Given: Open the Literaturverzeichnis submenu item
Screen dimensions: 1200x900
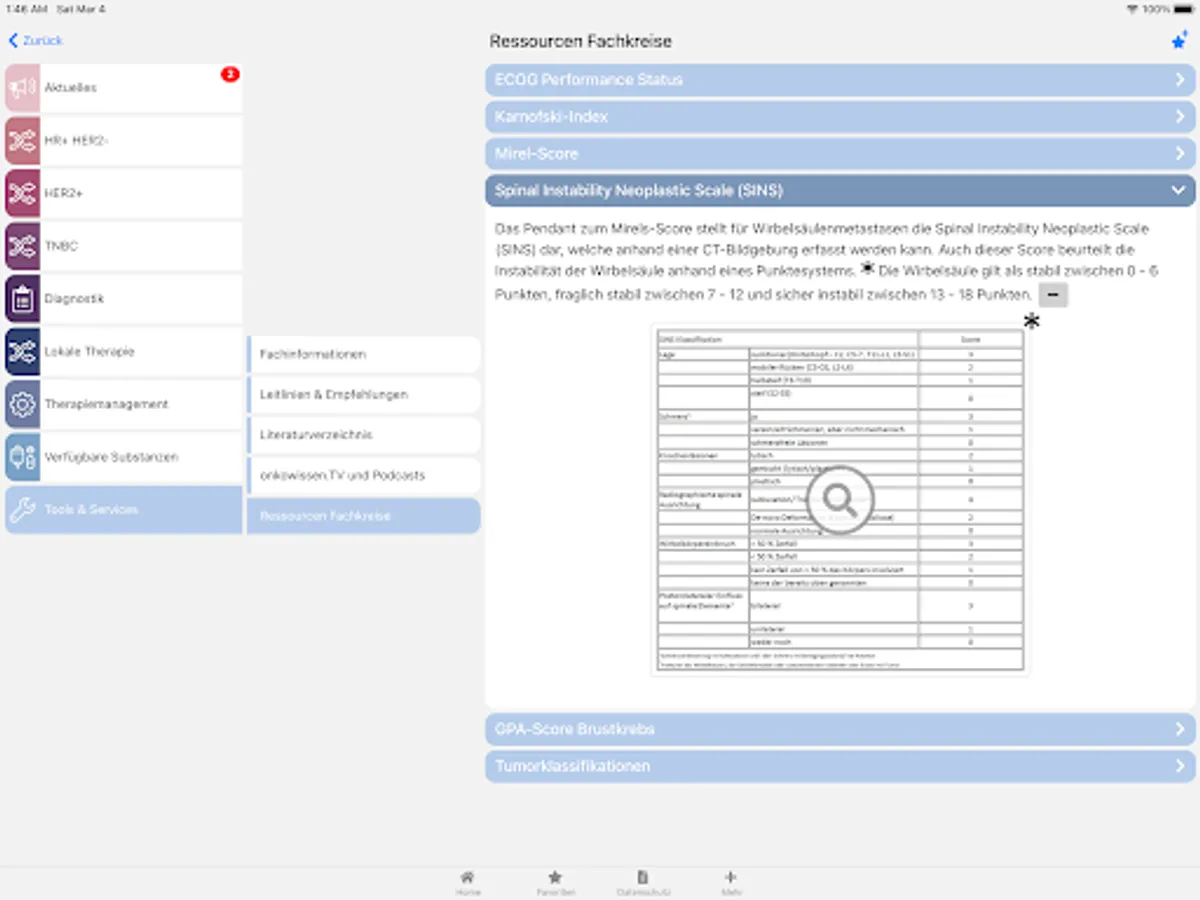Looking at the screenshot, I should 363,435.
